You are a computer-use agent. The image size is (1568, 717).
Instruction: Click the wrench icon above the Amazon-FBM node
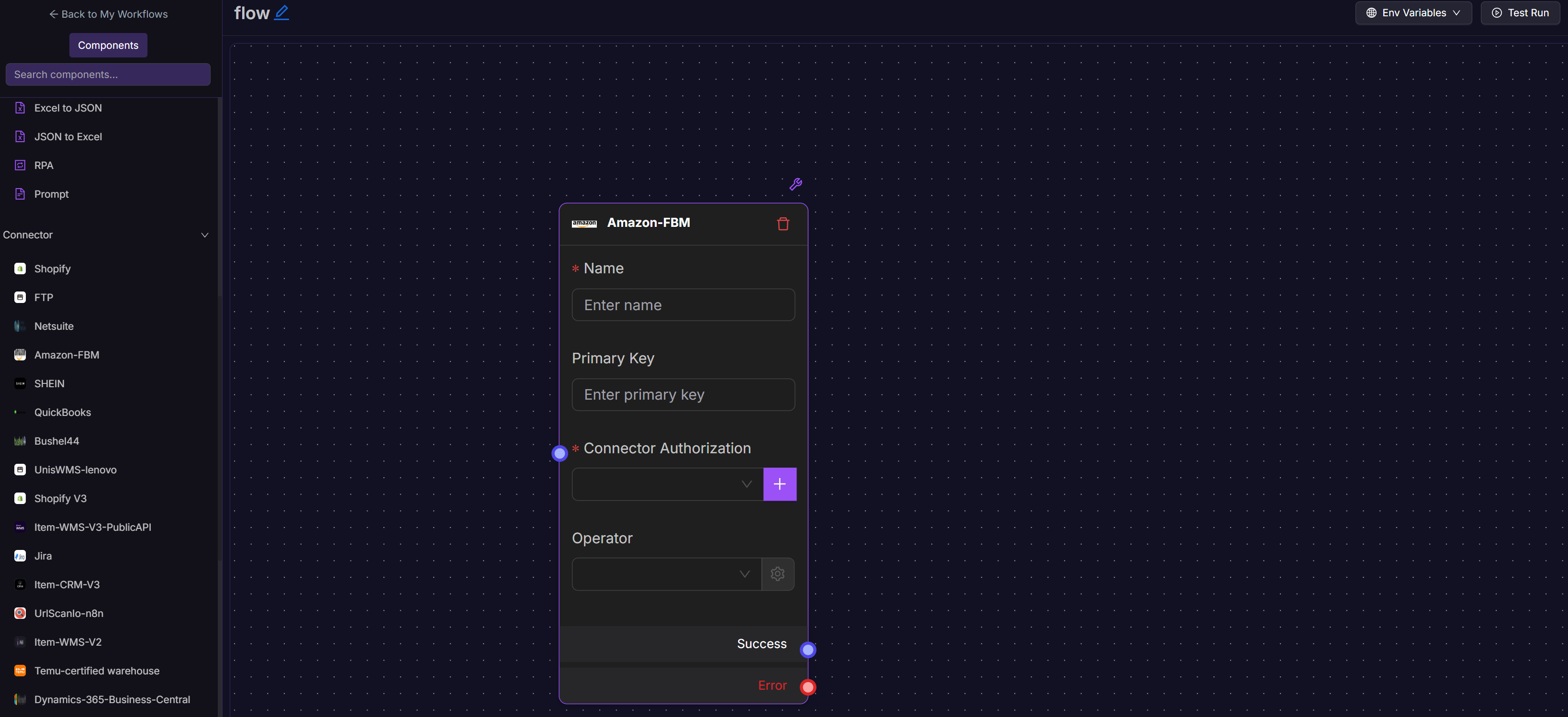point(795,184)
